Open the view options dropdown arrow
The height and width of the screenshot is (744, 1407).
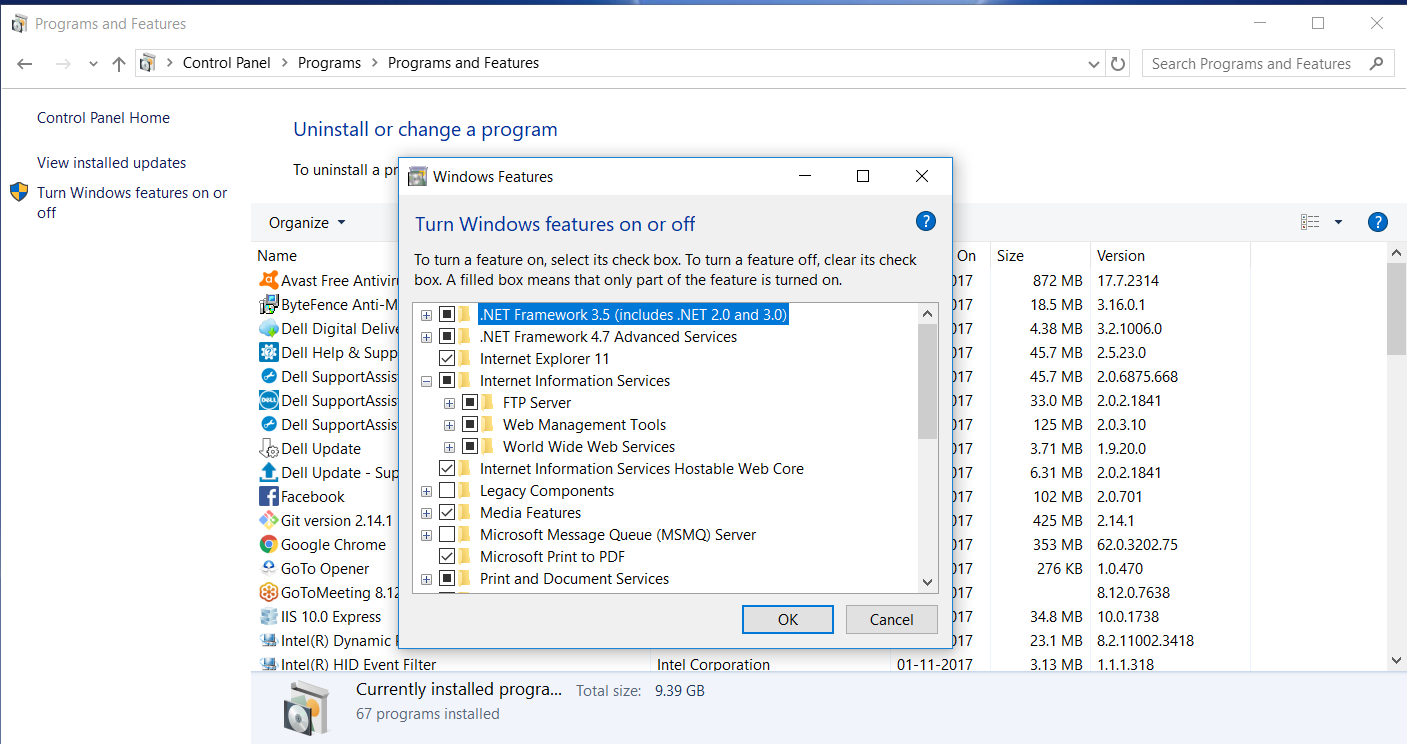coord(1338,222)
